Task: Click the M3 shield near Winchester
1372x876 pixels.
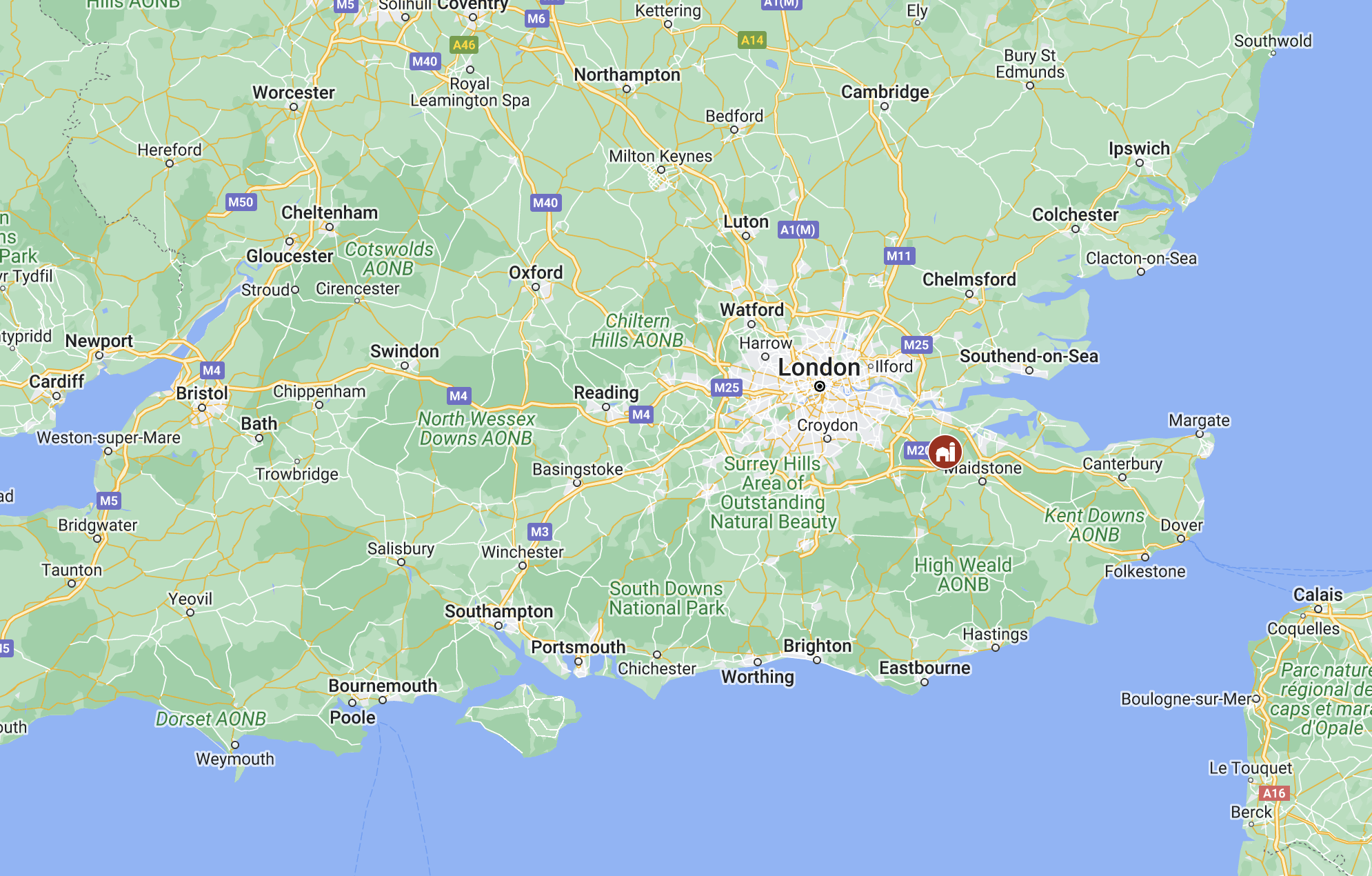Action: 540,532
